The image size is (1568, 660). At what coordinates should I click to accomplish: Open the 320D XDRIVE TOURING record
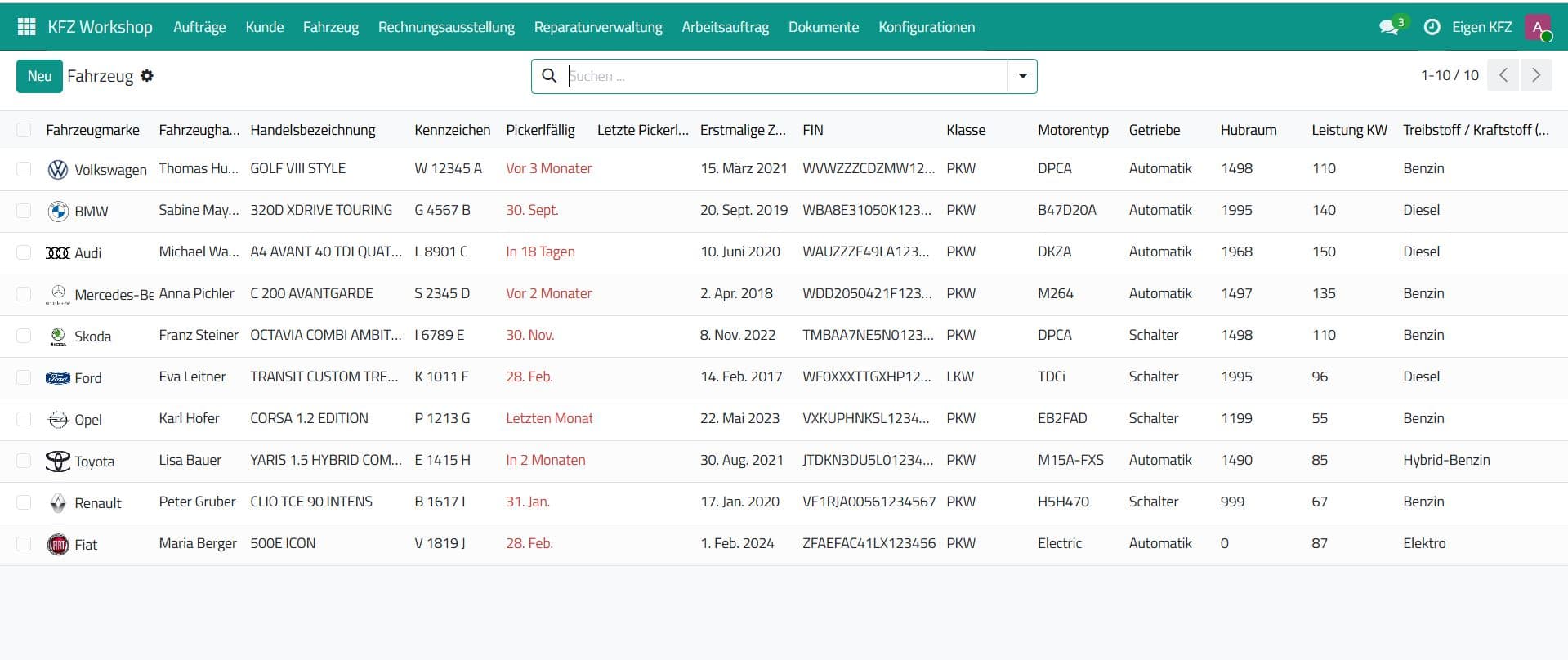pos(321,210)
